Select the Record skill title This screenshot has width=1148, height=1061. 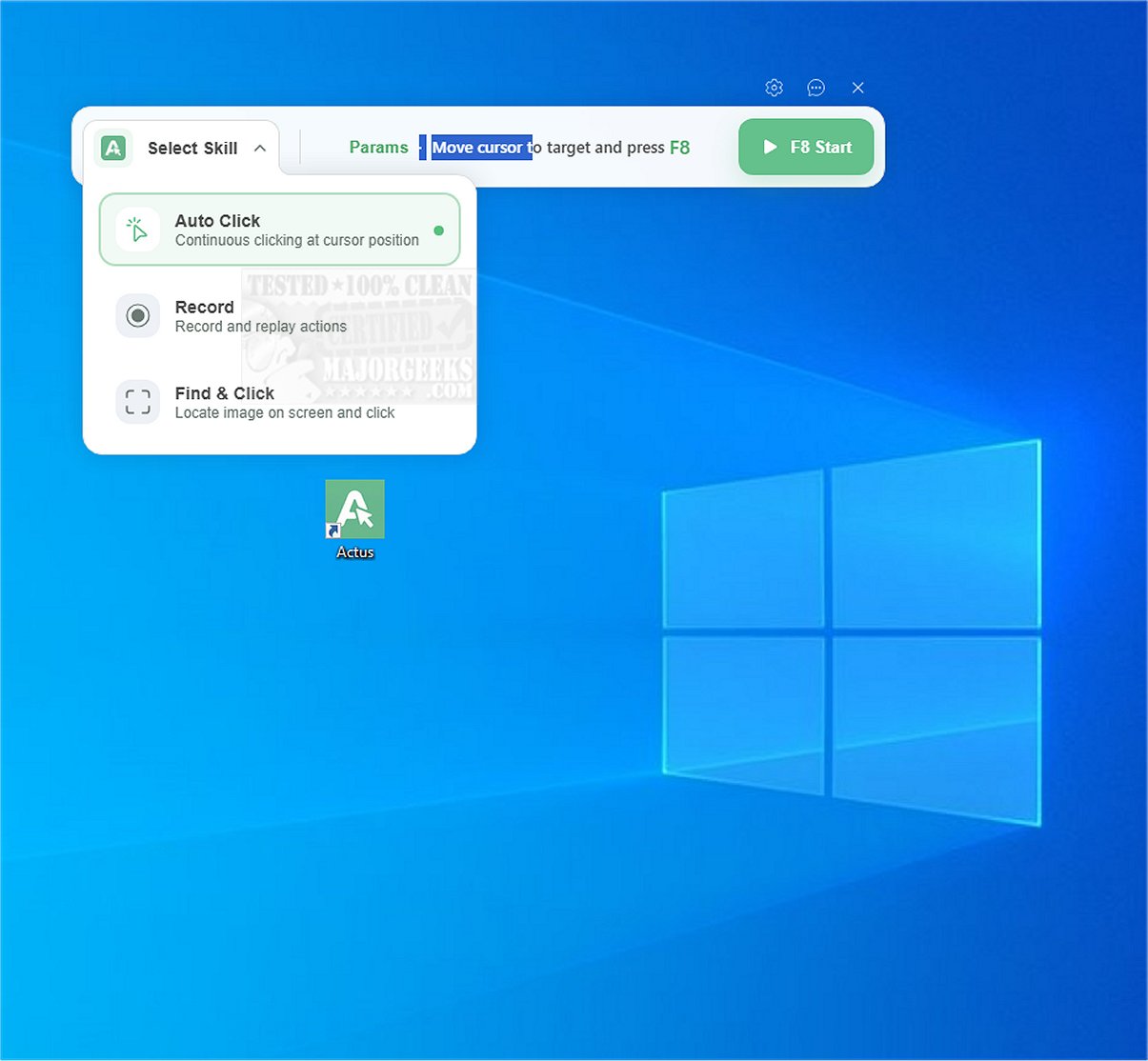204,307
